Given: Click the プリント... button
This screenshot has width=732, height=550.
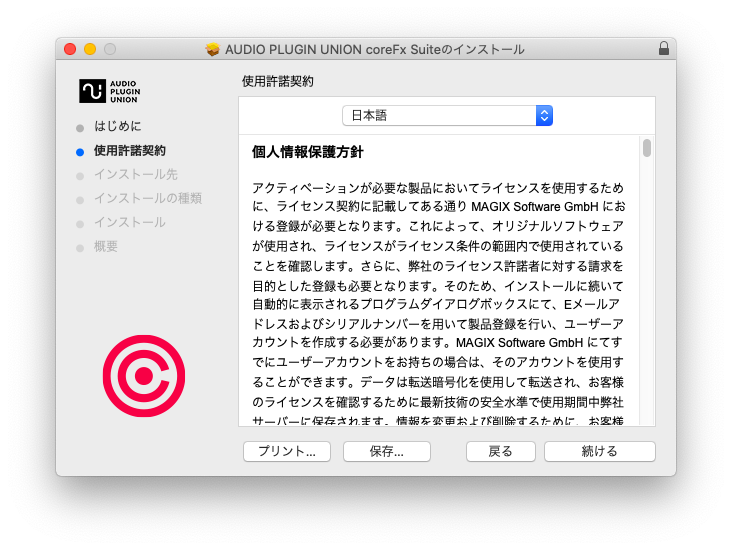Looking at the screenshot, I should (287, 451).
